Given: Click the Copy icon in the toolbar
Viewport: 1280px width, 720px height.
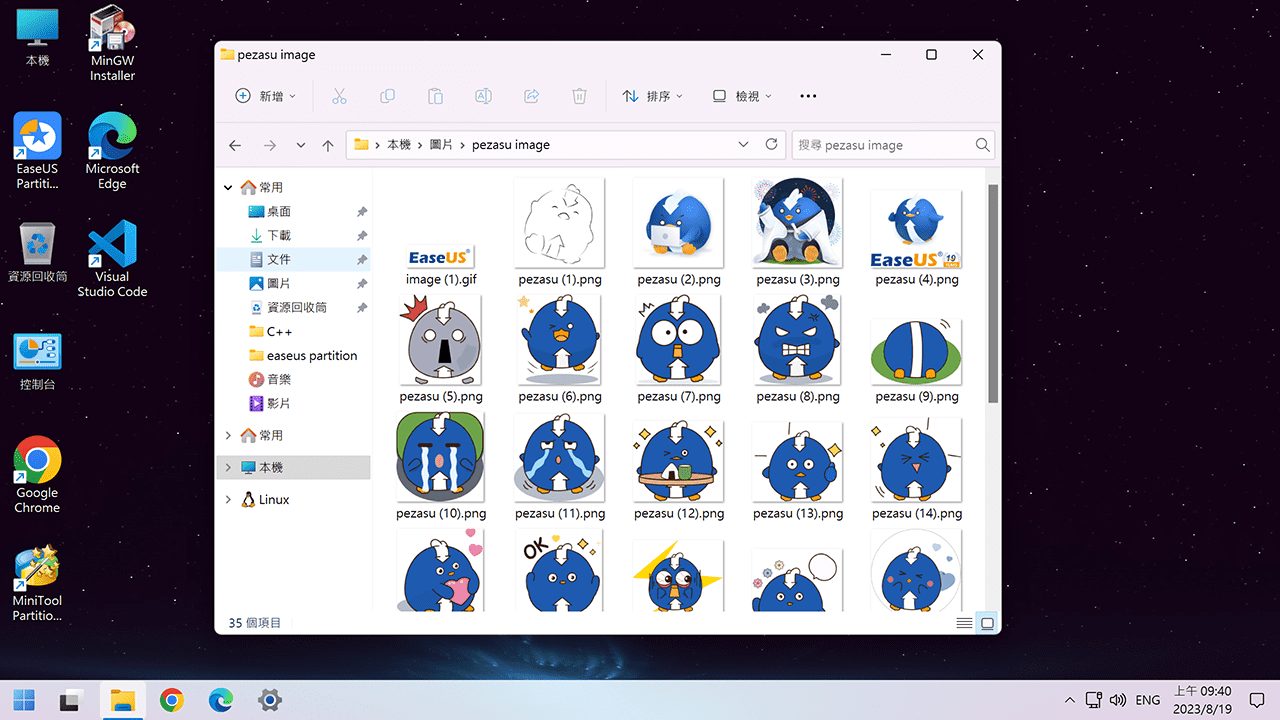Looking at the screenshot, I should (387, 95).
